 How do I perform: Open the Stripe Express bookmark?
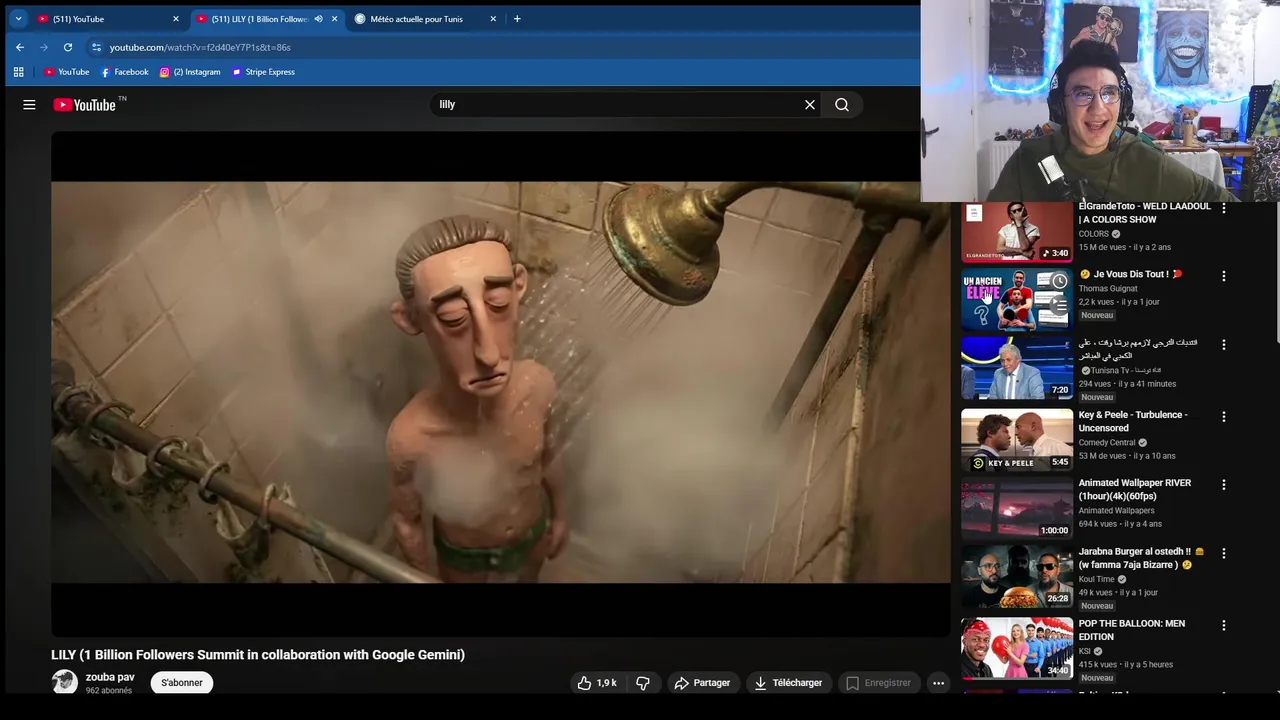(x=263, y=72)
